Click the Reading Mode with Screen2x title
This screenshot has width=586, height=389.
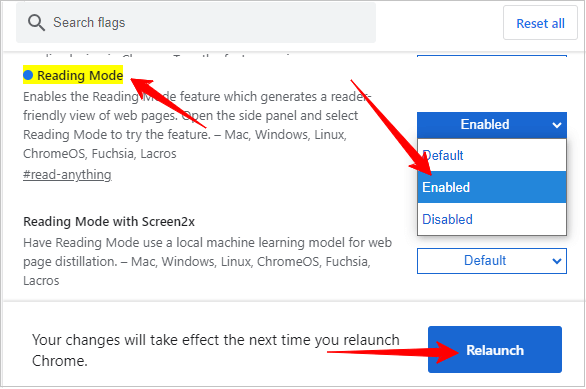[109, 222]
